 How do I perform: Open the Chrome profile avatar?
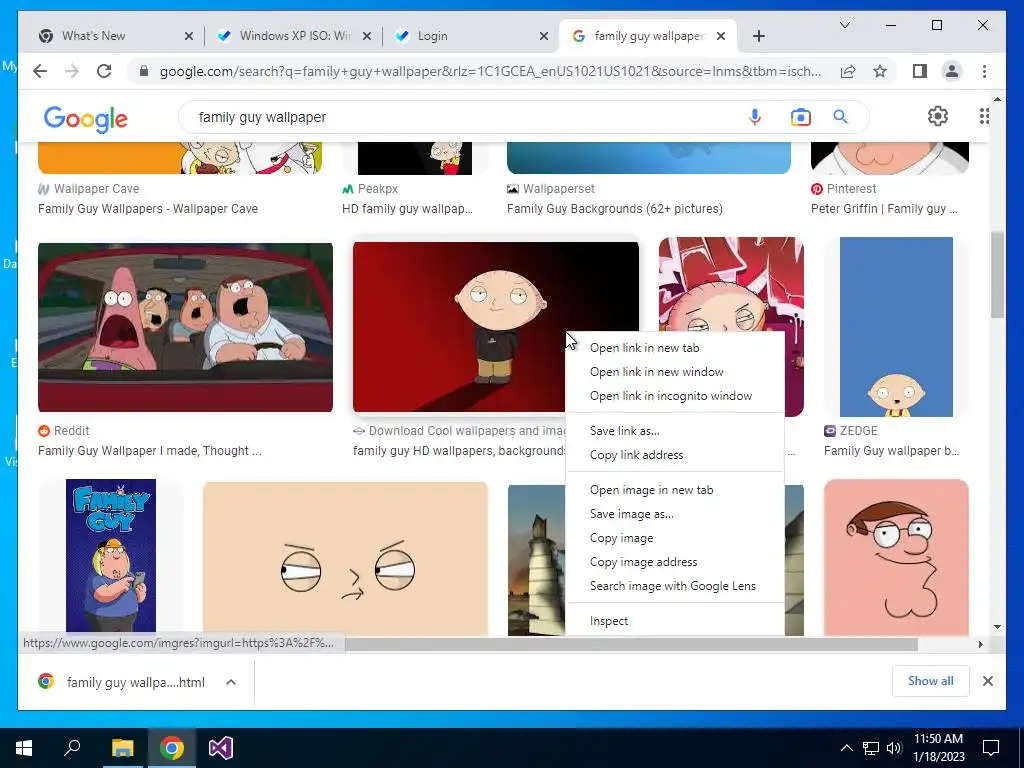(x=952, y=71)
